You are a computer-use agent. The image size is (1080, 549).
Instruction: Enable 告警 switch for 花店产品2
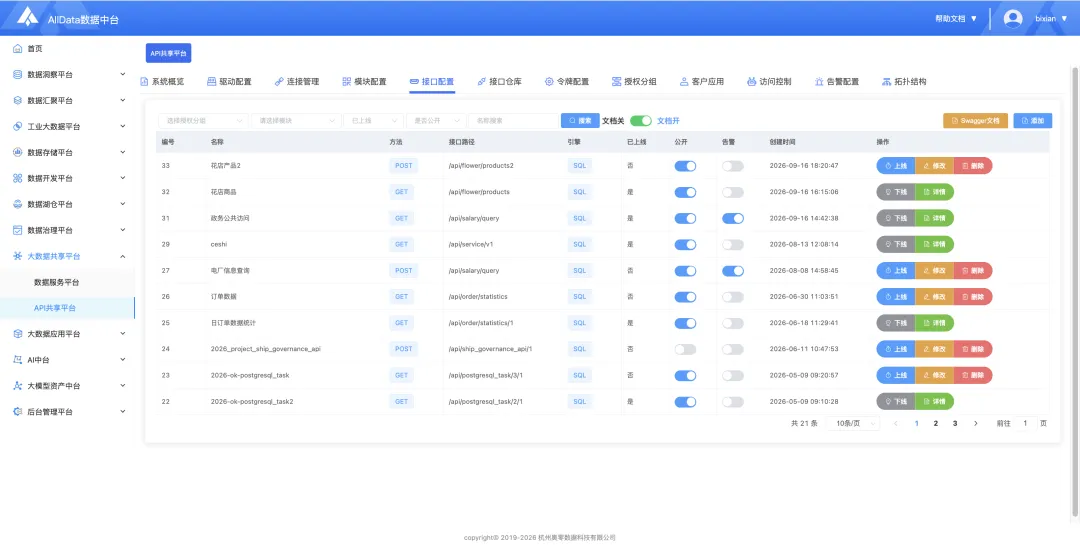pyautogui.click(x=733, y=166)
